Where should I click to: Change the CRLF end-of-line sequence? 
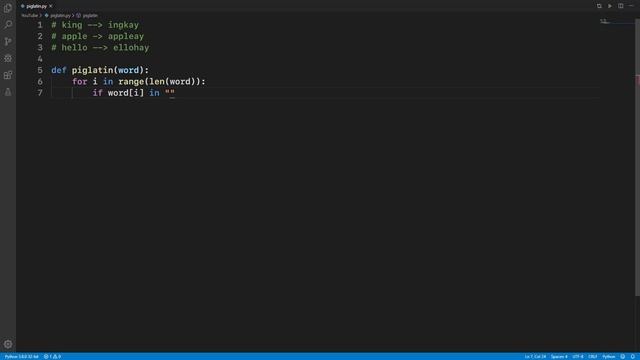[593, 357]
